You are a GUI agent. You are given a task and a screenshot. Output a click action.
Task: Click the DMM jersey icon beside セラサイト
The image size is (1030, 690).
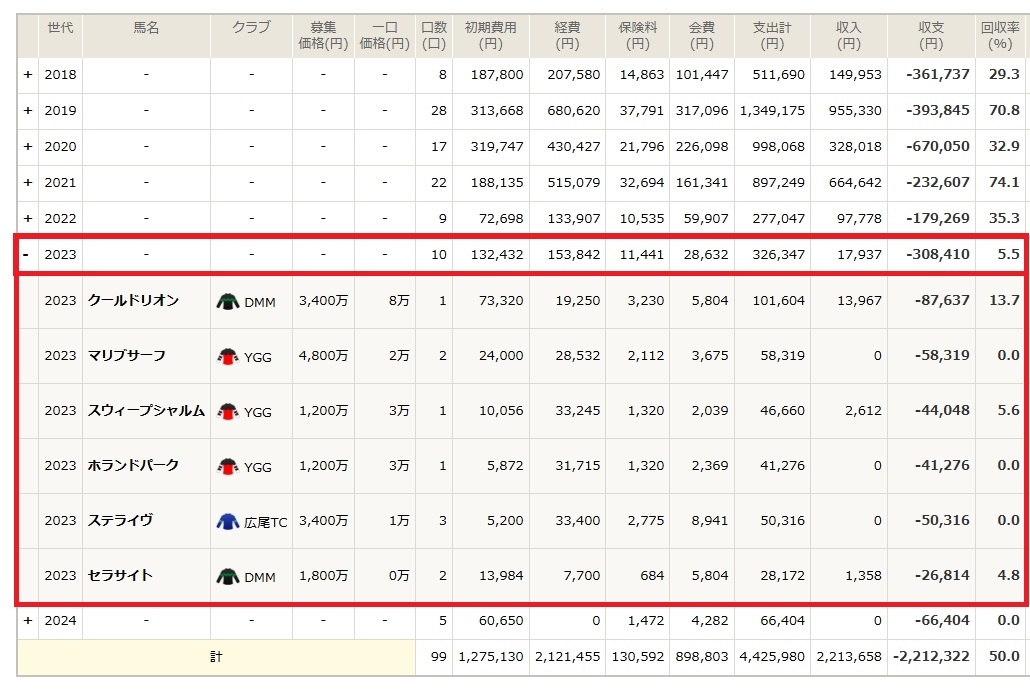228,576
